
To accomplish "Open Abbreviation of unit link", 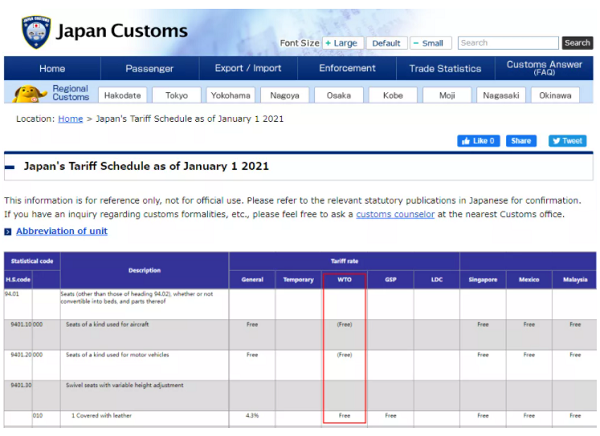I will tap(62, 231).
